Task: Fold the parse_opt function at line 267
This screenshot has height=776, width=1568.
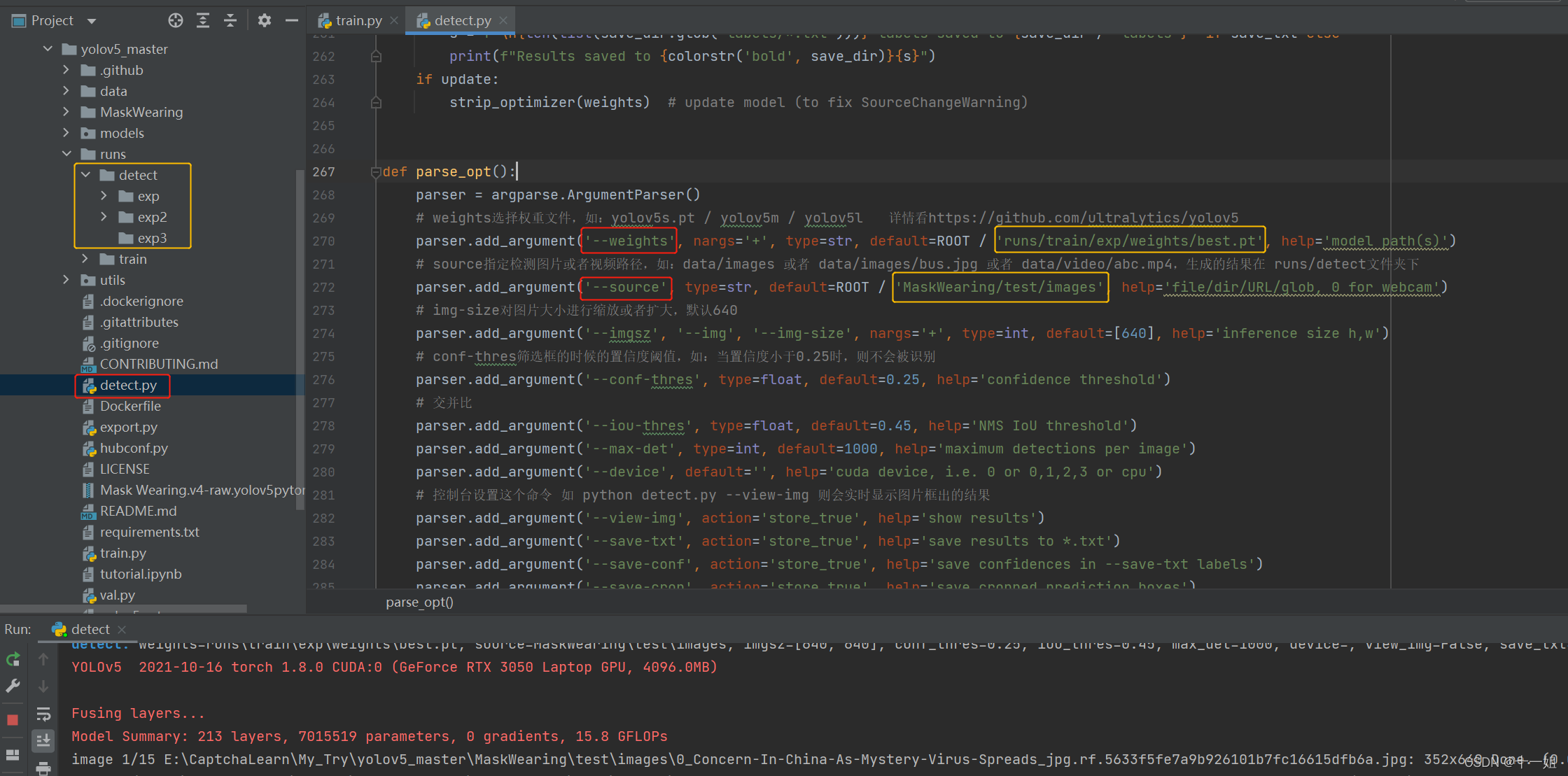Action: click(376, 172)
